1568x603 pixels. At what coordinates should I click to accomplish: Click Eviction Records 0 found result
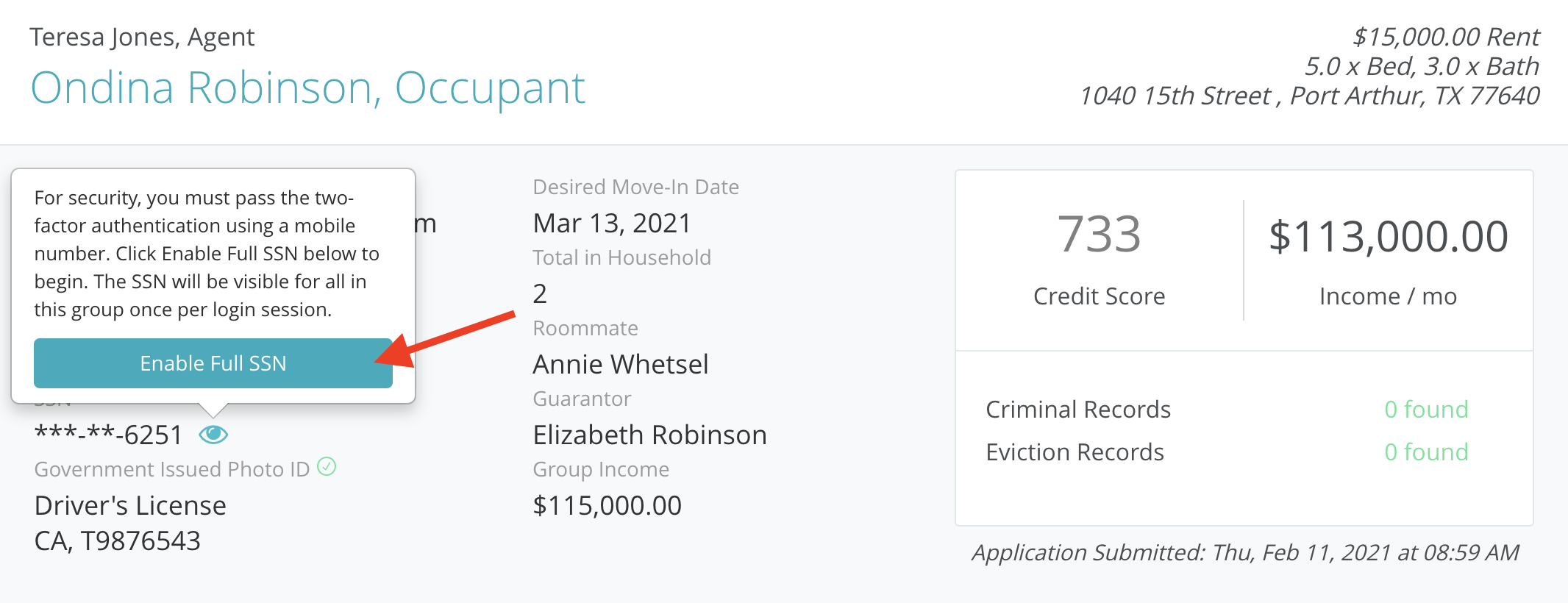pos(1425,452)
